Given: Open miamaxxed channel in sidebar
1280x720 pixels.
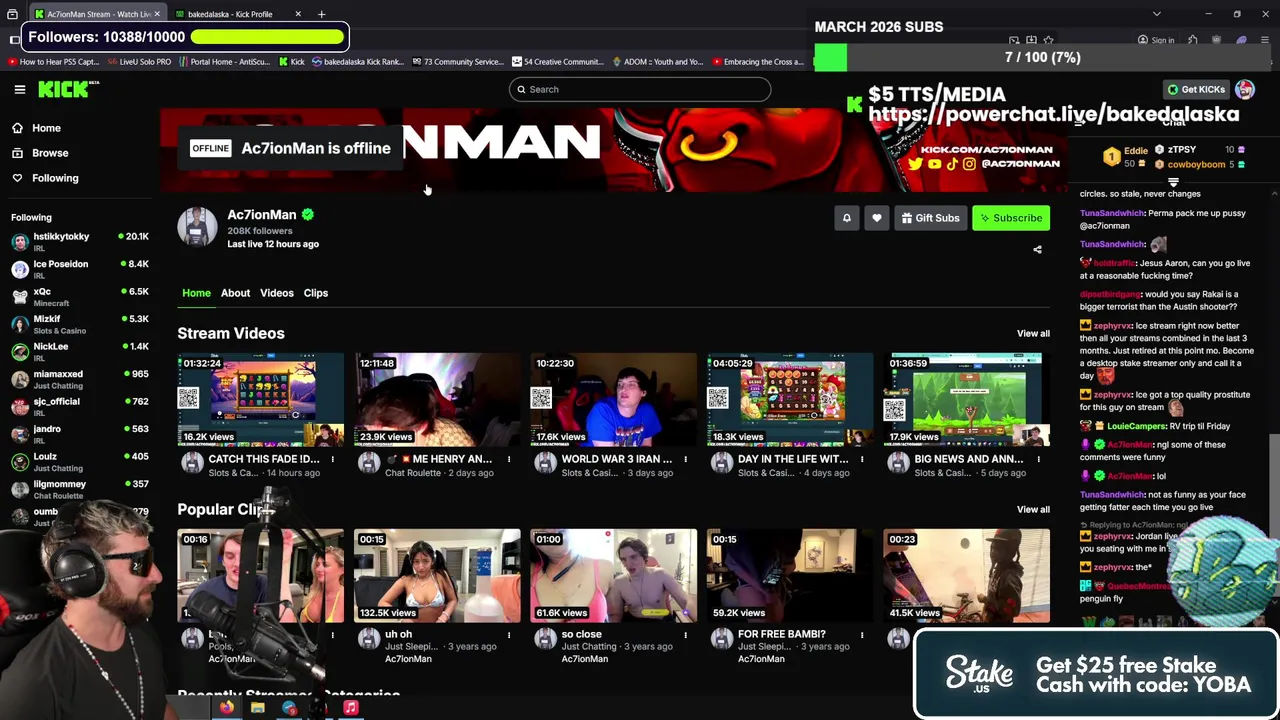Looking at the screenshot, I should pyautogui.click(x=79, y=379).
